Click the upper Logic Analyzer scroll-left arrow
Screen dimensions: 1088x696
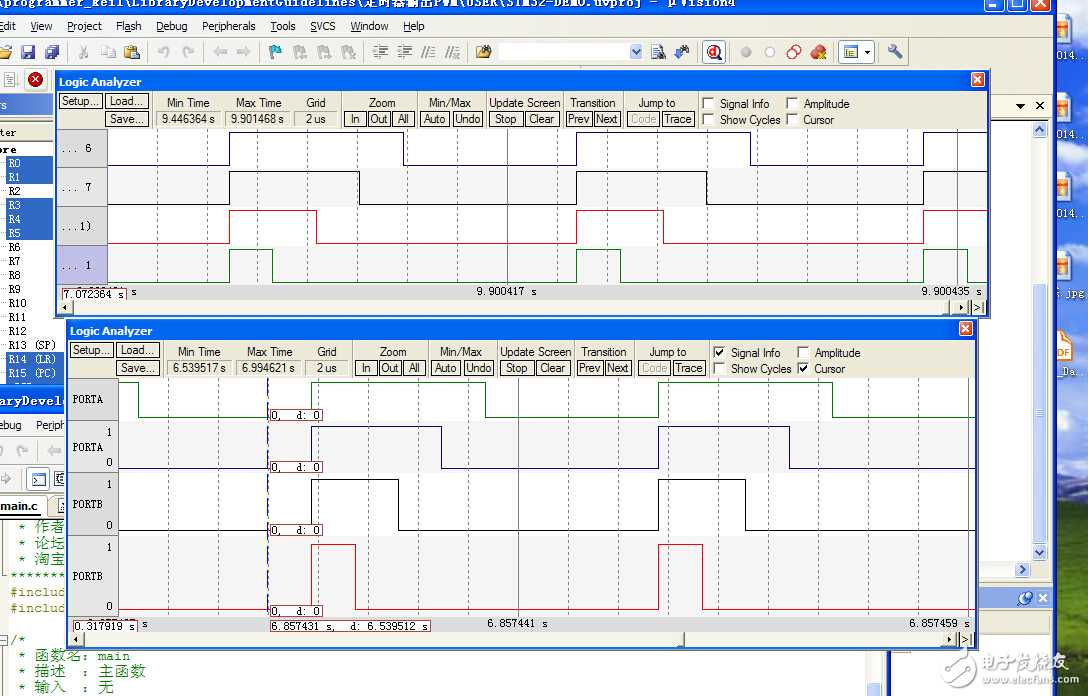coord(65,307)
